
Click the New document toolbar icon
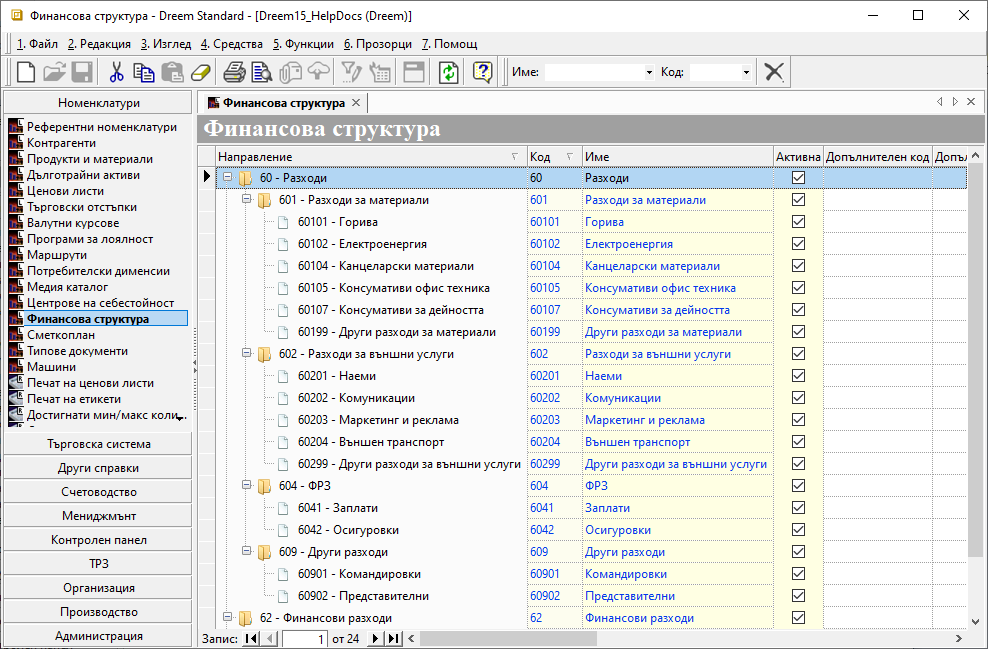pyautogui.click(x=26, y=72)
